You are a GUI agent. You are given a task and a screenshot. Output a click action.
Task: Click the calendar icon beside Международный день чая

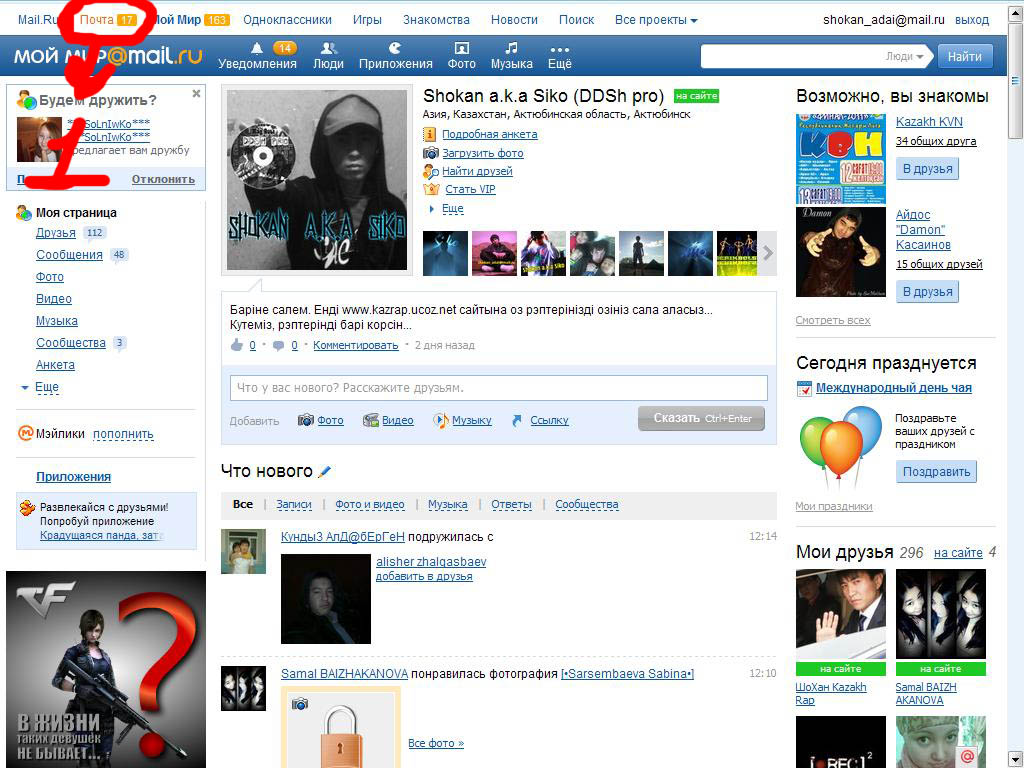[x=805, y=389]
